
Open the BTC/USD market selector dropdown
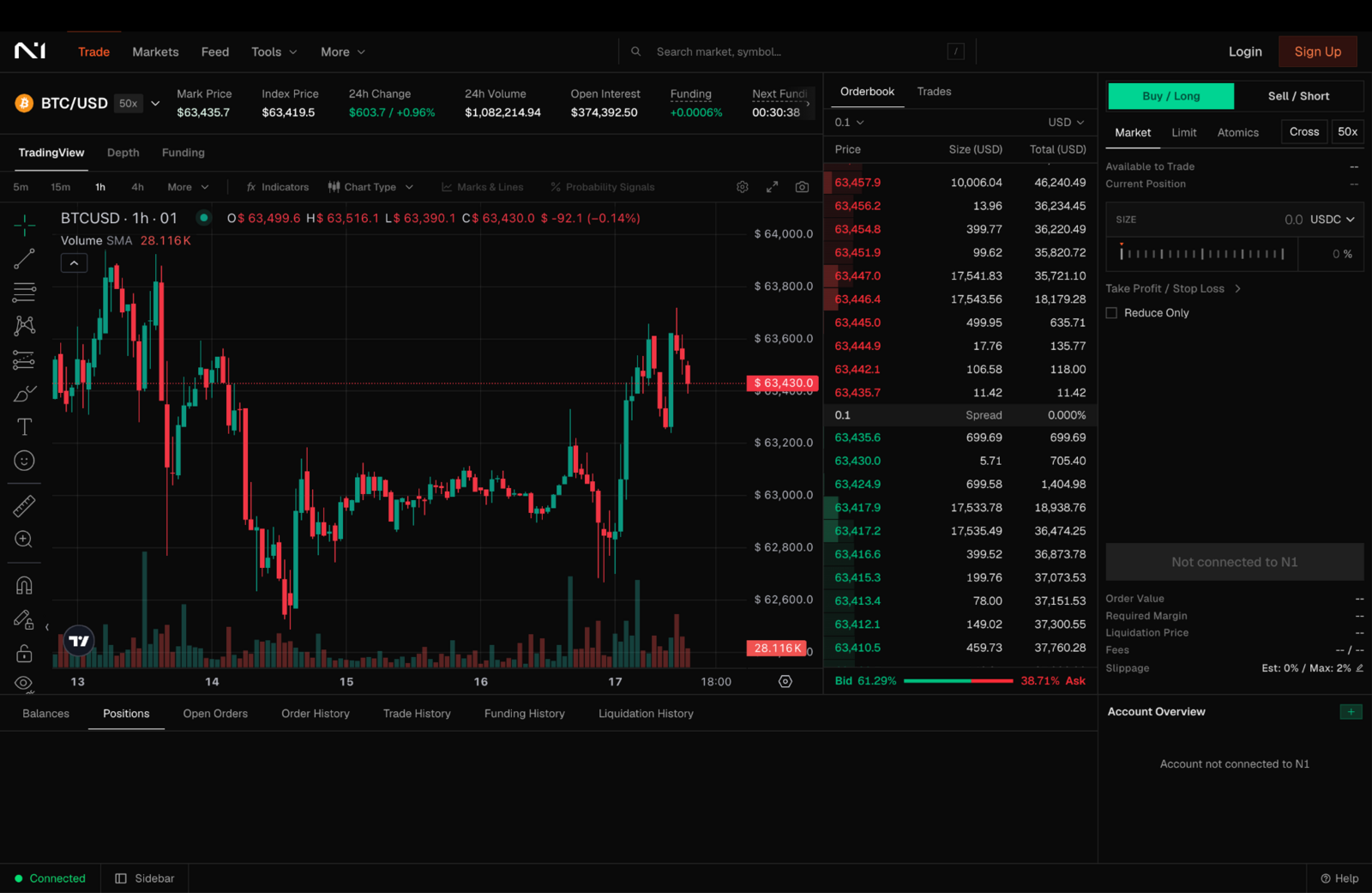pyautogui.click(x=155, y=104)
